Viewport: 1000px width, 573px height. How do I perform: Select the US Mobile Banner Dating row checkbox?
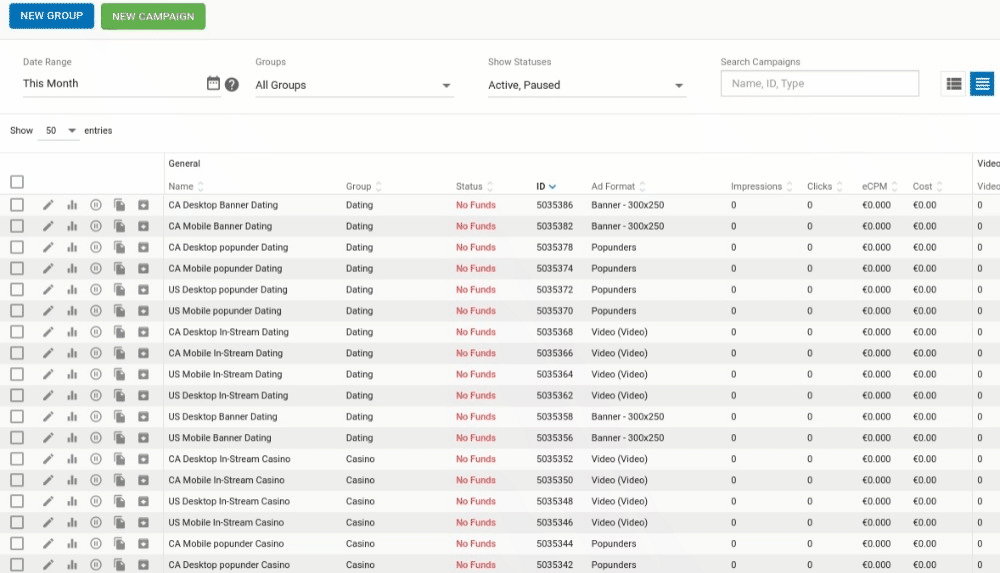coord(17,438)
